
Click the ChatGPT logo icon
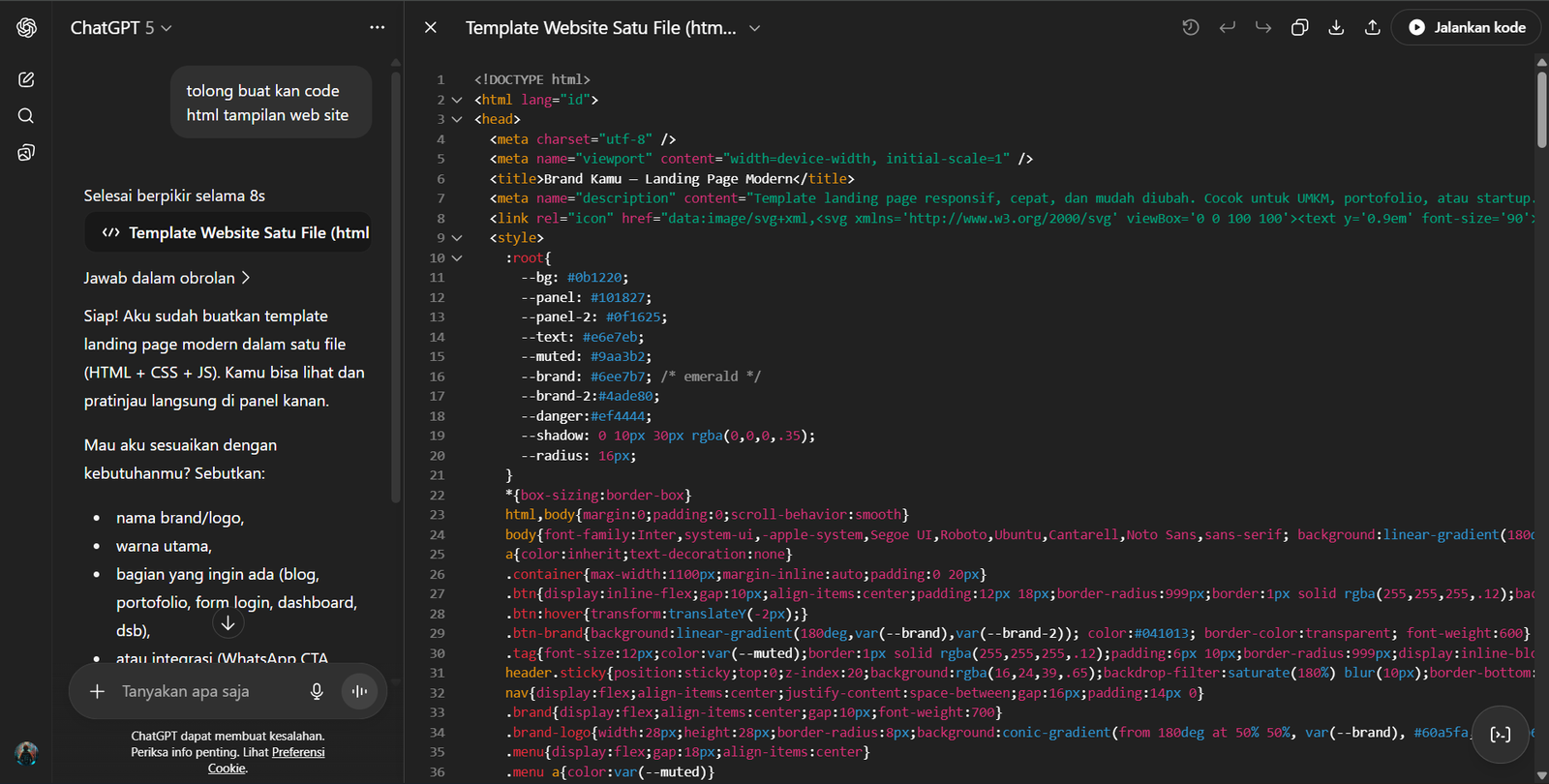[26, 28]
